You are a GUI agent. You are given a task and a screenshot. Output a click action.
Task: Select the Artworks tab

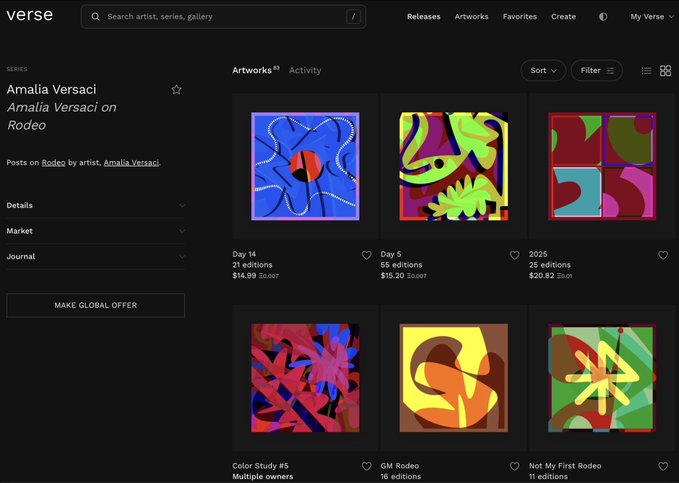tap(255, 70)
